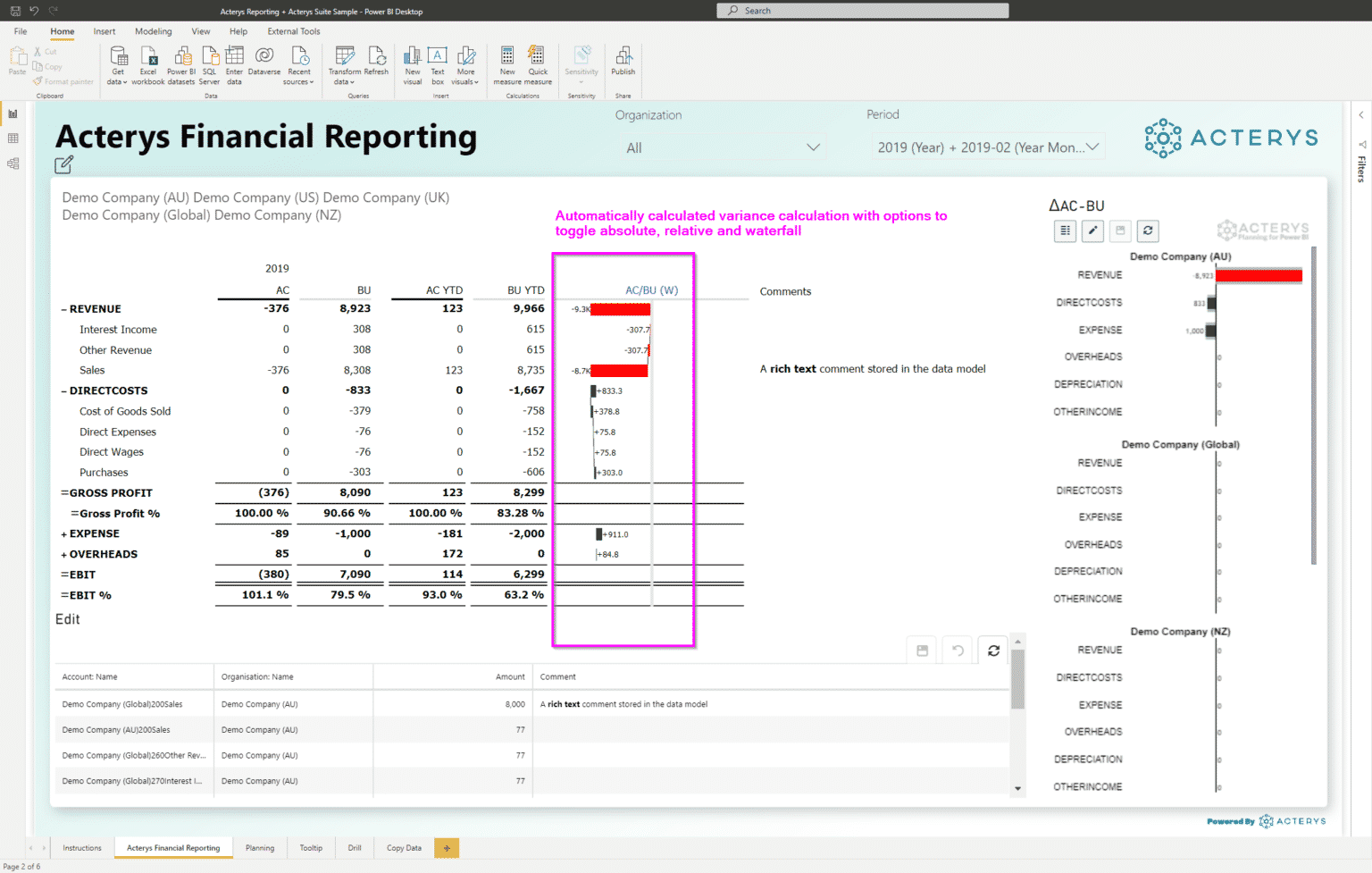Switch to Report view in the left sidebar
1372x873 pixels.
13,113
